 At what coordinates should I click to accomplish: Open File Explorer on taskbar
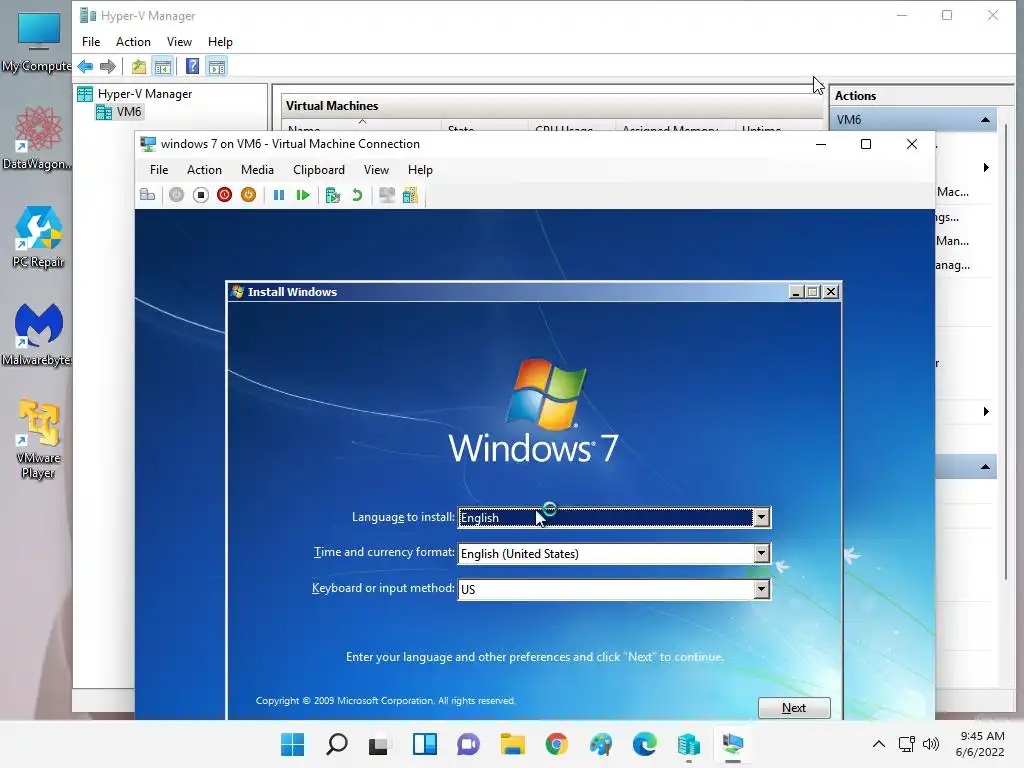(x=513, y=744)
